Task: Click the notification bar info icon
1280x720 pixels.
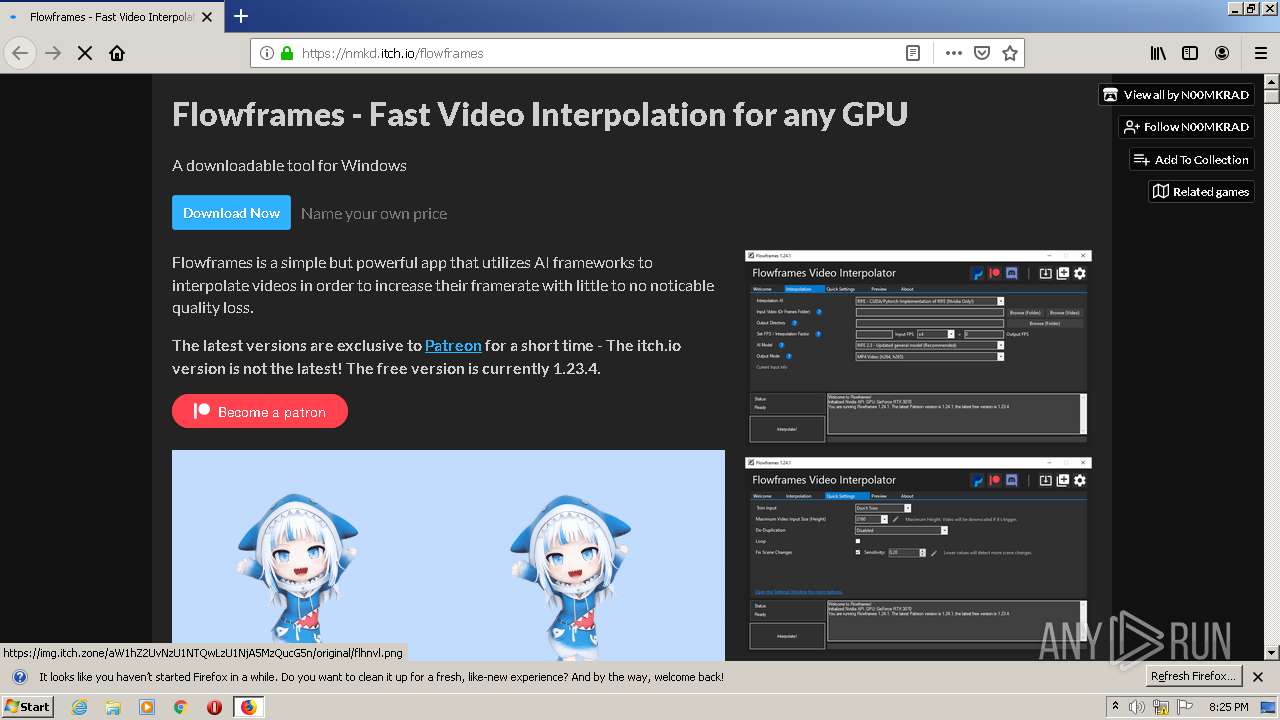Action: click(19, 677)
